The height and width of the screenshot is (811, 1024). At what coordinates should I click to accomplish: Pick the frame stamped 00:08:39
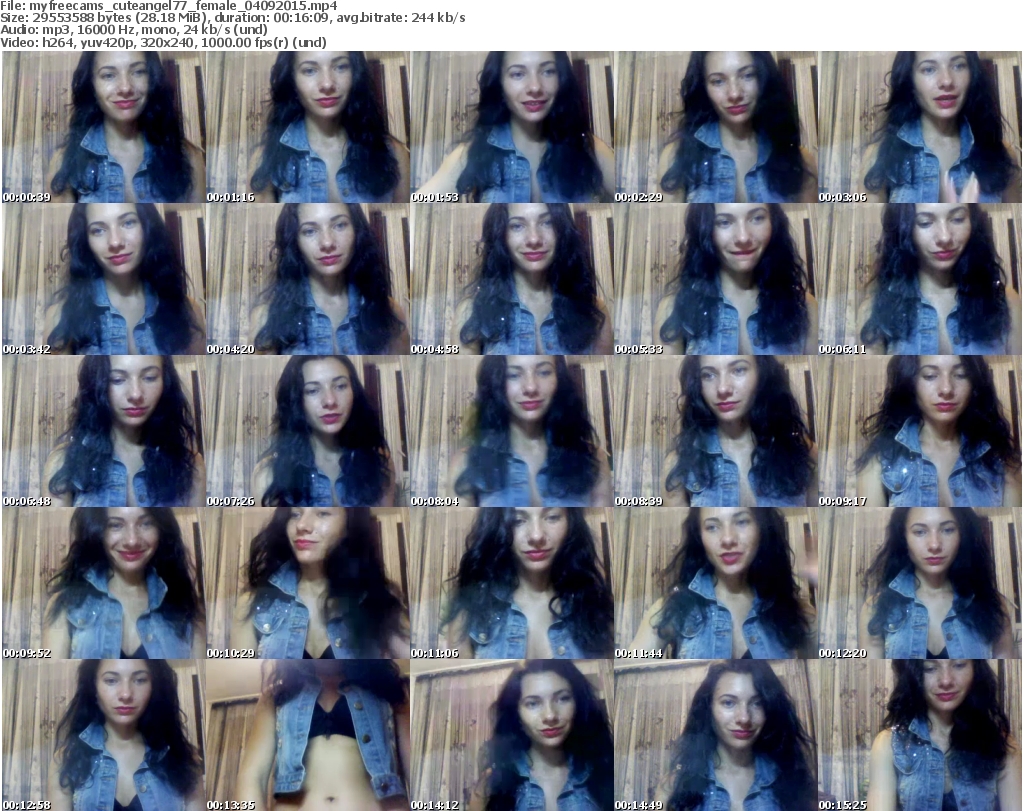tap(716, 431)
